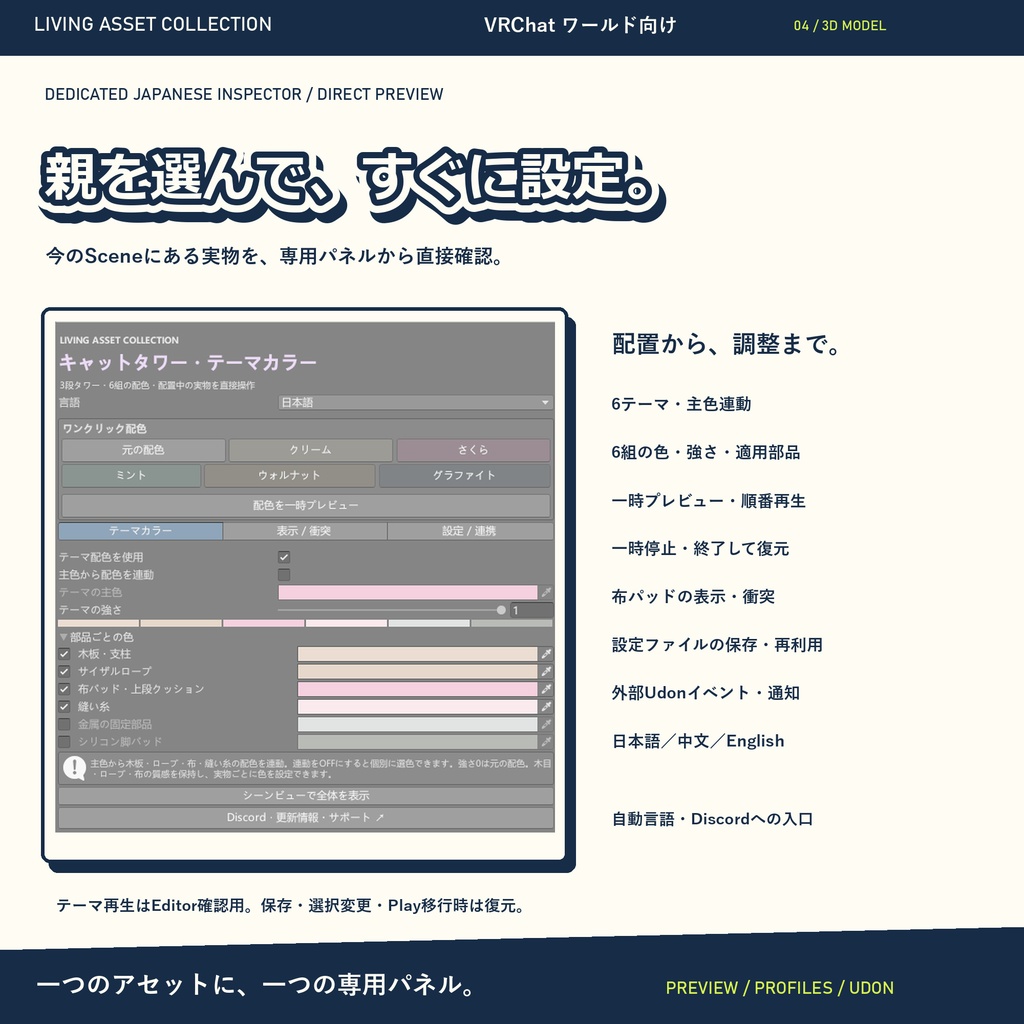Open サイザルロープ color swatch
The width and height of the screenshot is (1024, 1024).
[x=417, y=671]
